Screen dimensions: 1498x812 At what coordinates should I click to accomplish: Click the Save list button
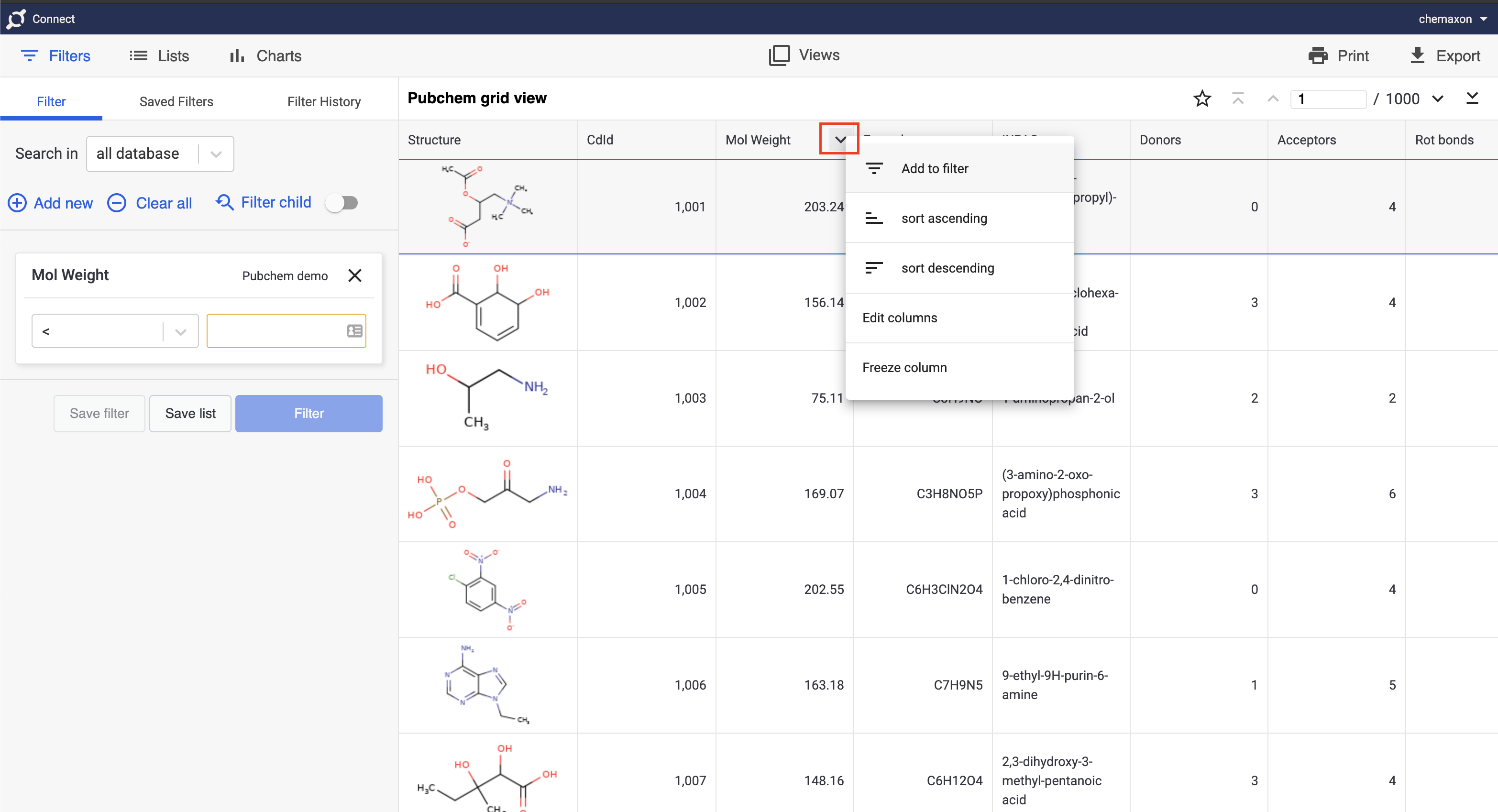[190, 413]
